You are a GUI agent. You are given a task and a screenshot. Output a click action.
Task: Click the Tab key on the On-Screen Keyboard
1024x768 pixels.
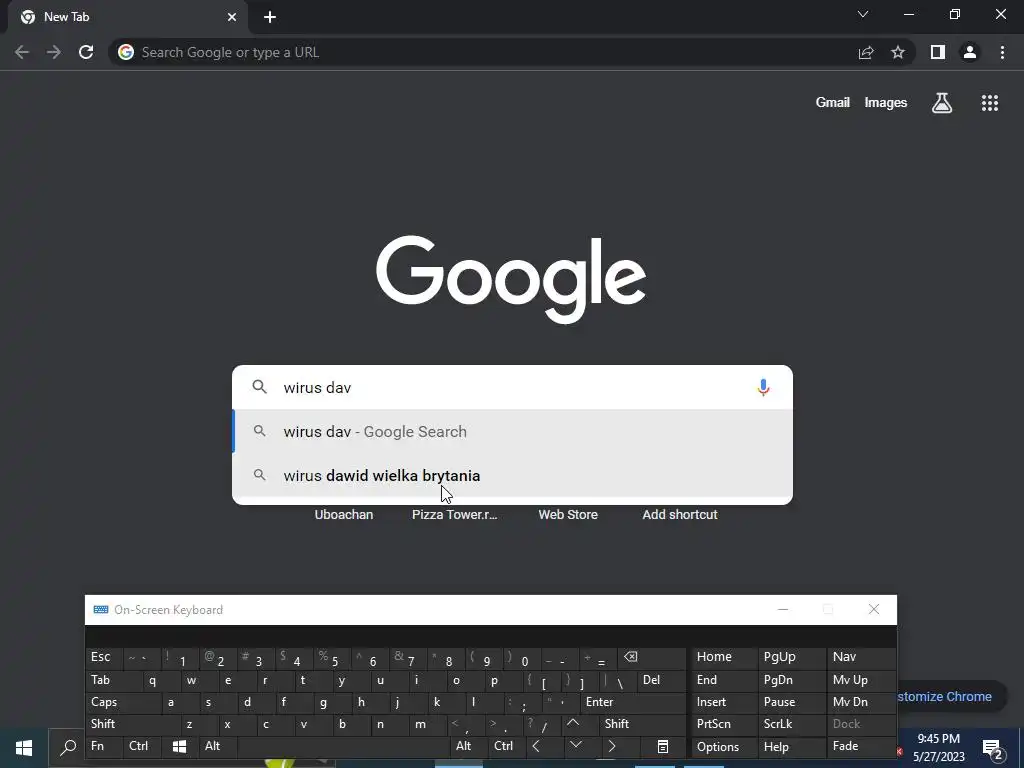pyautogui.click(x=114, y=680)
